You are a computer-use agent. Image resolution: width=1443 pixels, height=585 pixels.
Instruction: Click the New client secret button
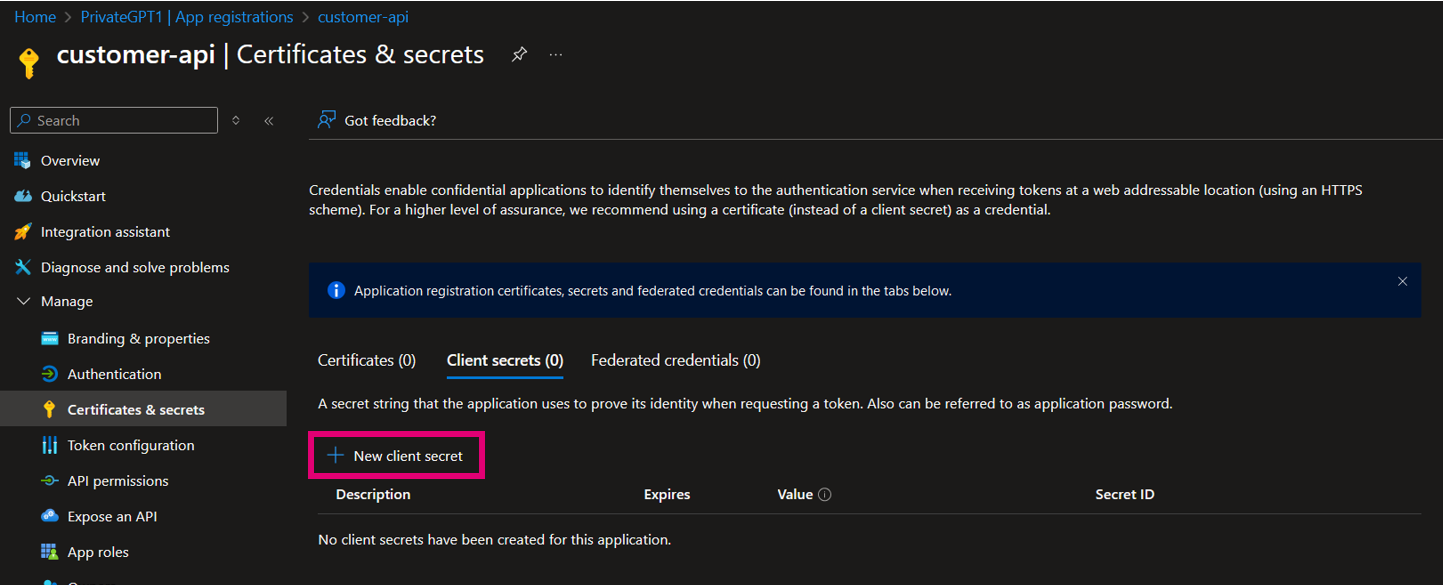(397, 456)
